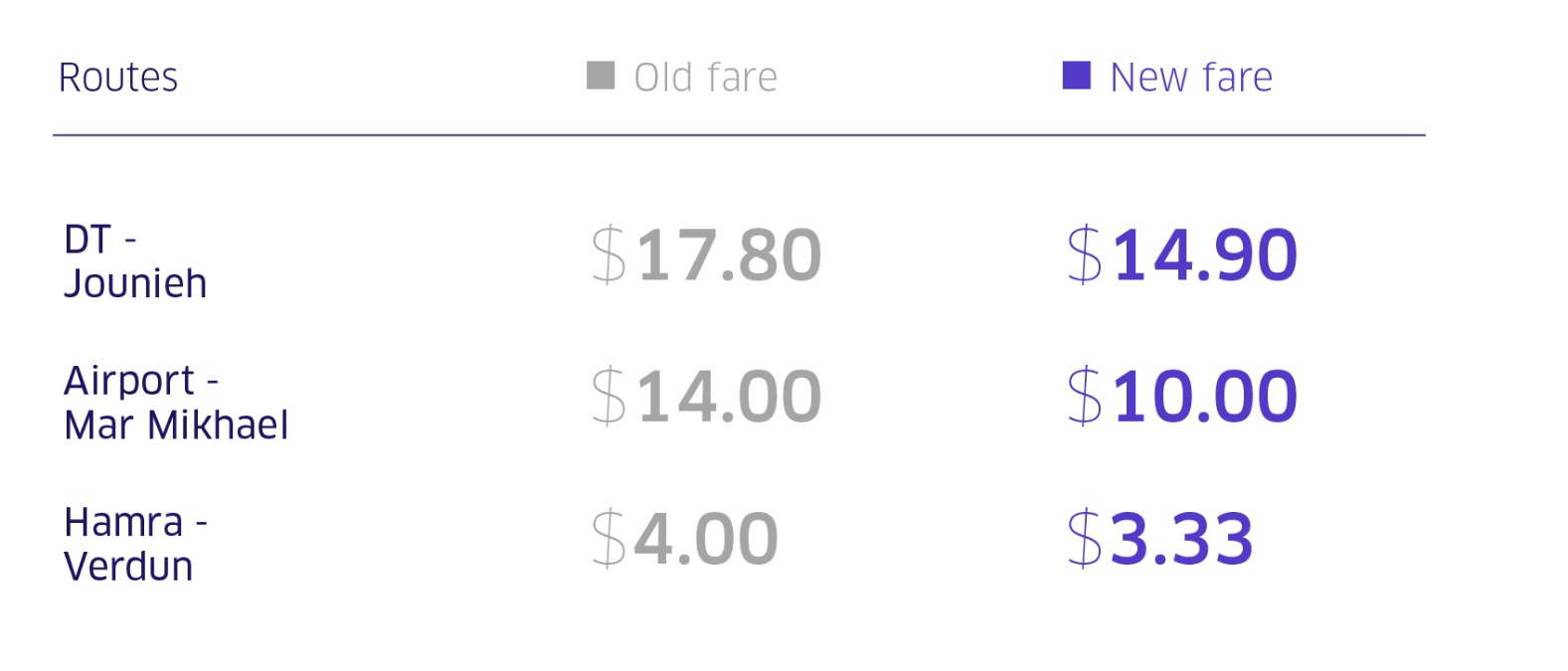
Task: Click the gray dollar sign before 17.80
Action: [609, 255]
